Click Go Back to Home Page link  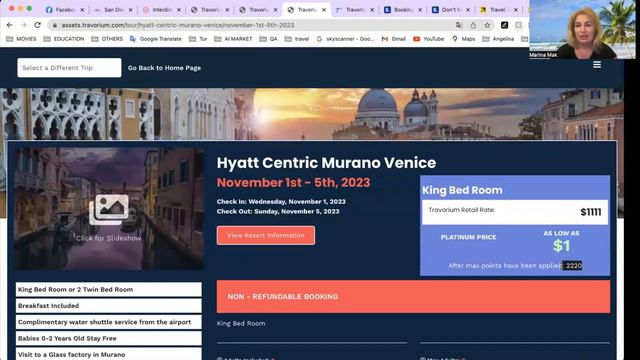coord(164,68)
